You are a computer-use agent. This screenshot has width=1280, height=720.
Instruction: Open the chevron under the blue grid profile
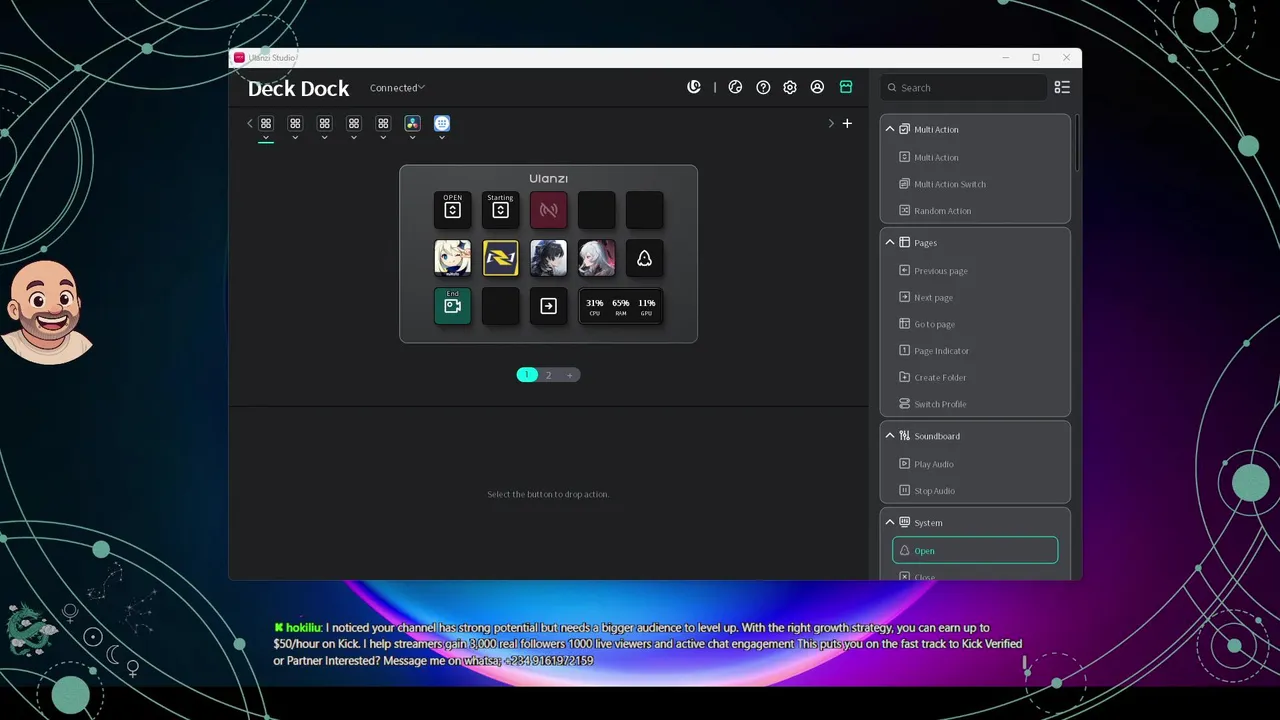click(x=442, y=137)
